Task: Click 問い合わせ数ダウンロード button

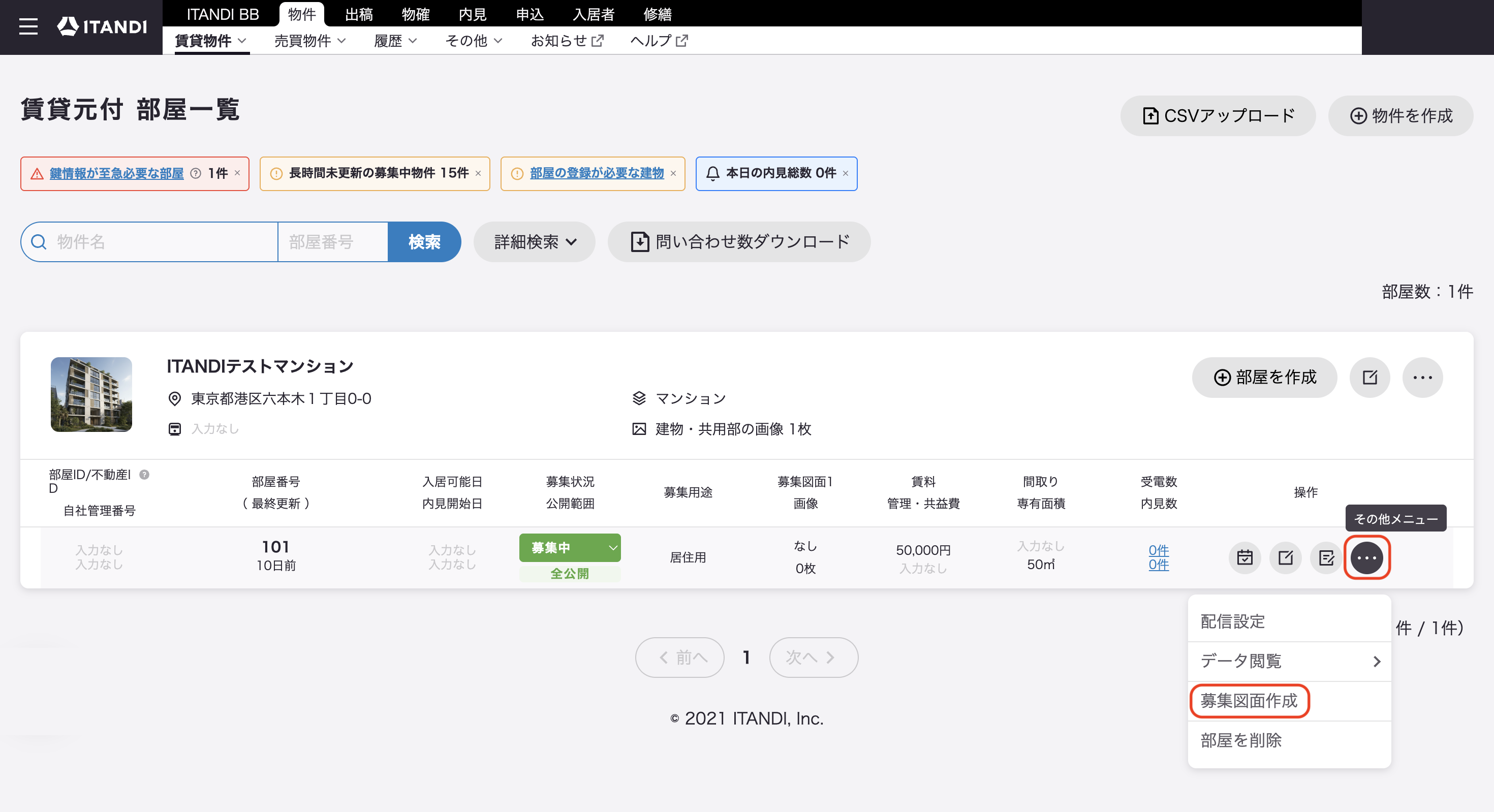Action: tap(739, 242)
